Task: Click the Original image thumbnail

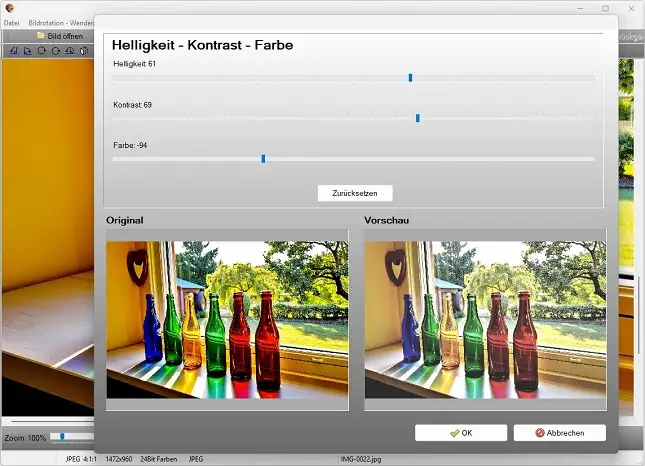Action: (x=227, y=320)
